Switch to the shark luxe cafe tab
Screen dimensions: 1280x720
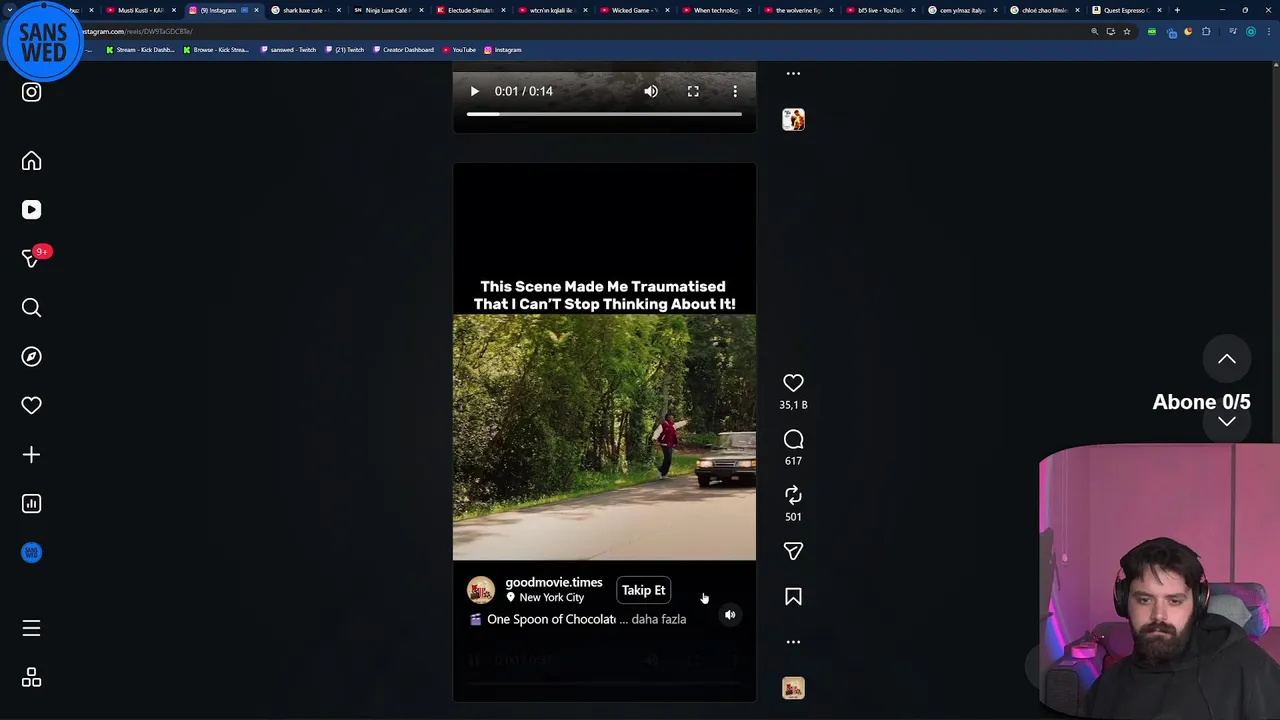point(304,10)
